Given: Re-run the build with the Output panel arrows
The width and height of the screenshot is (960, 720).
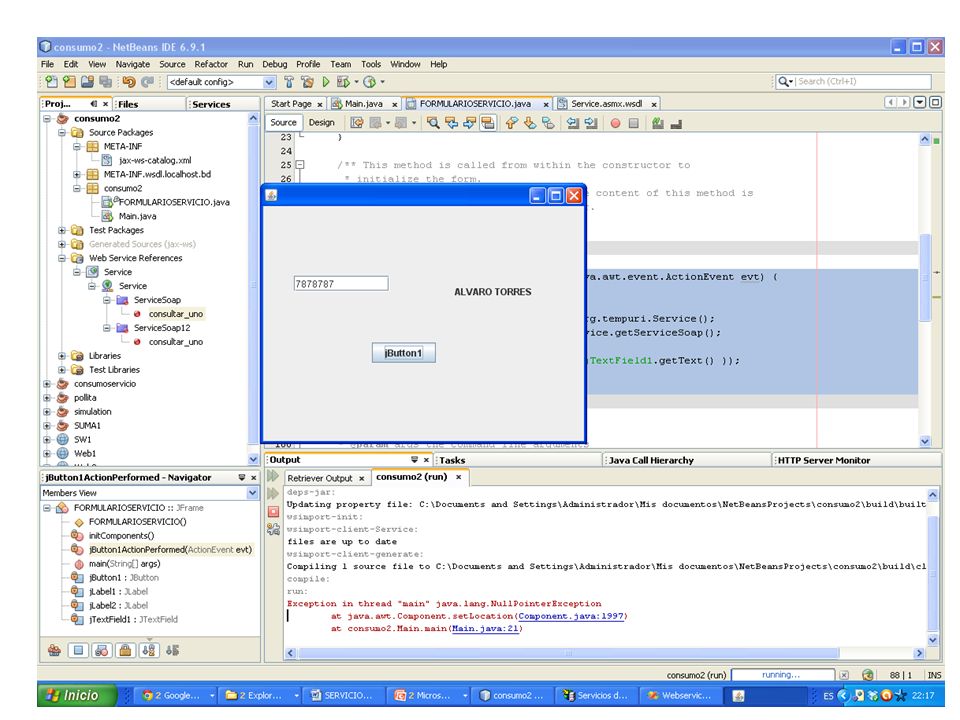Looking at the screenshot, I should 273,476.
